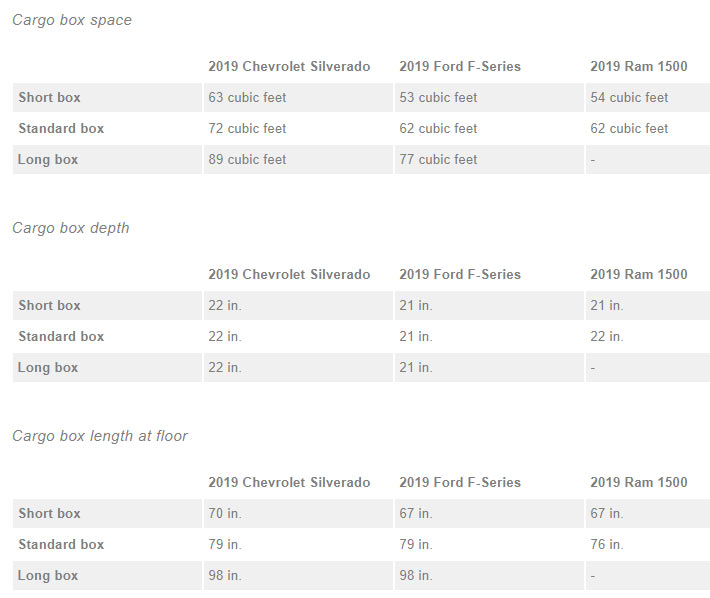Select the Ford long box 77 cubic feet cell

point(438,160)
